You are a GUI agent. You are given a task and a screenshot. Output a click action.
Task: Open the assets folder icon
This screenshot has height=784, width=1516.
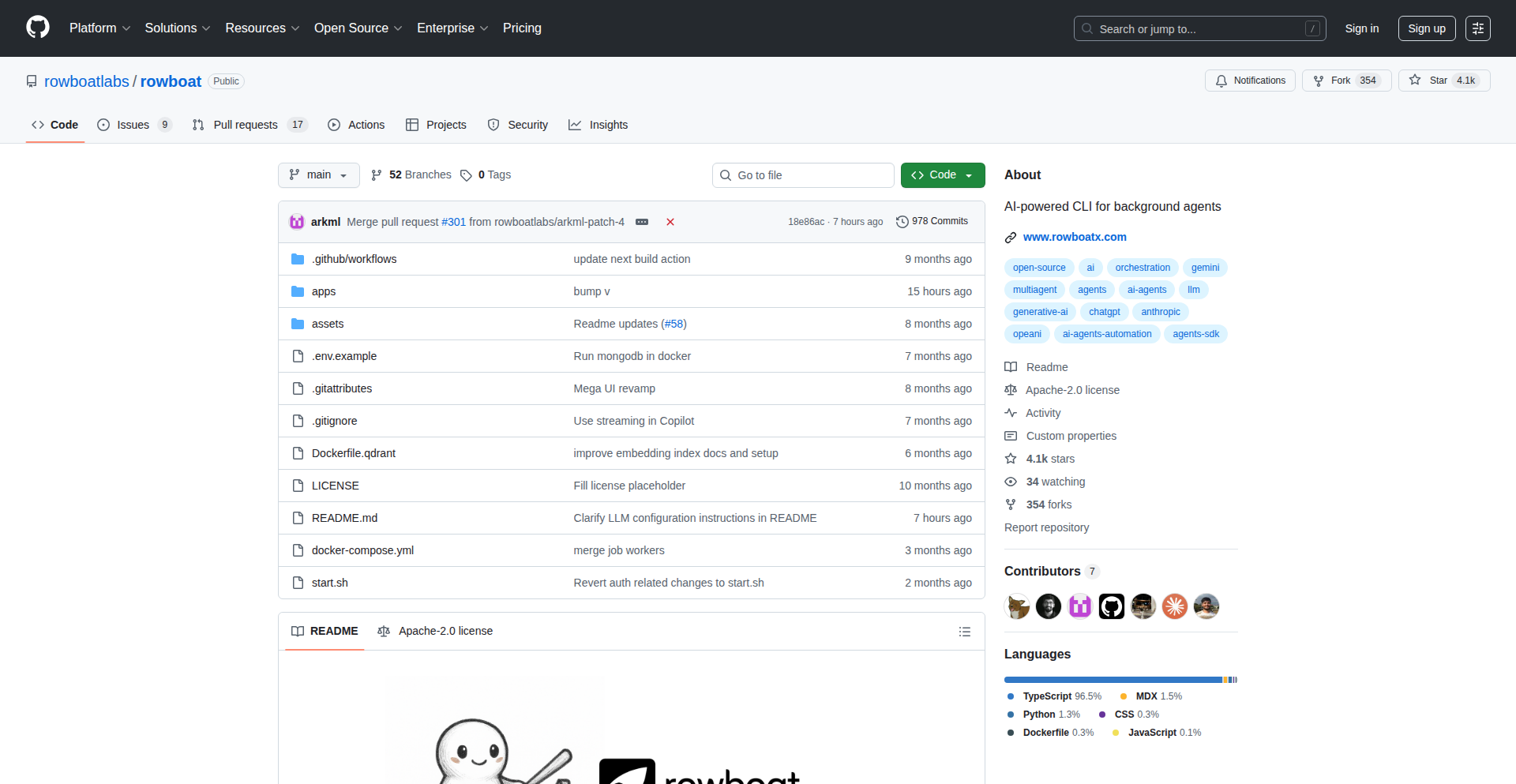tap(298, 324)
